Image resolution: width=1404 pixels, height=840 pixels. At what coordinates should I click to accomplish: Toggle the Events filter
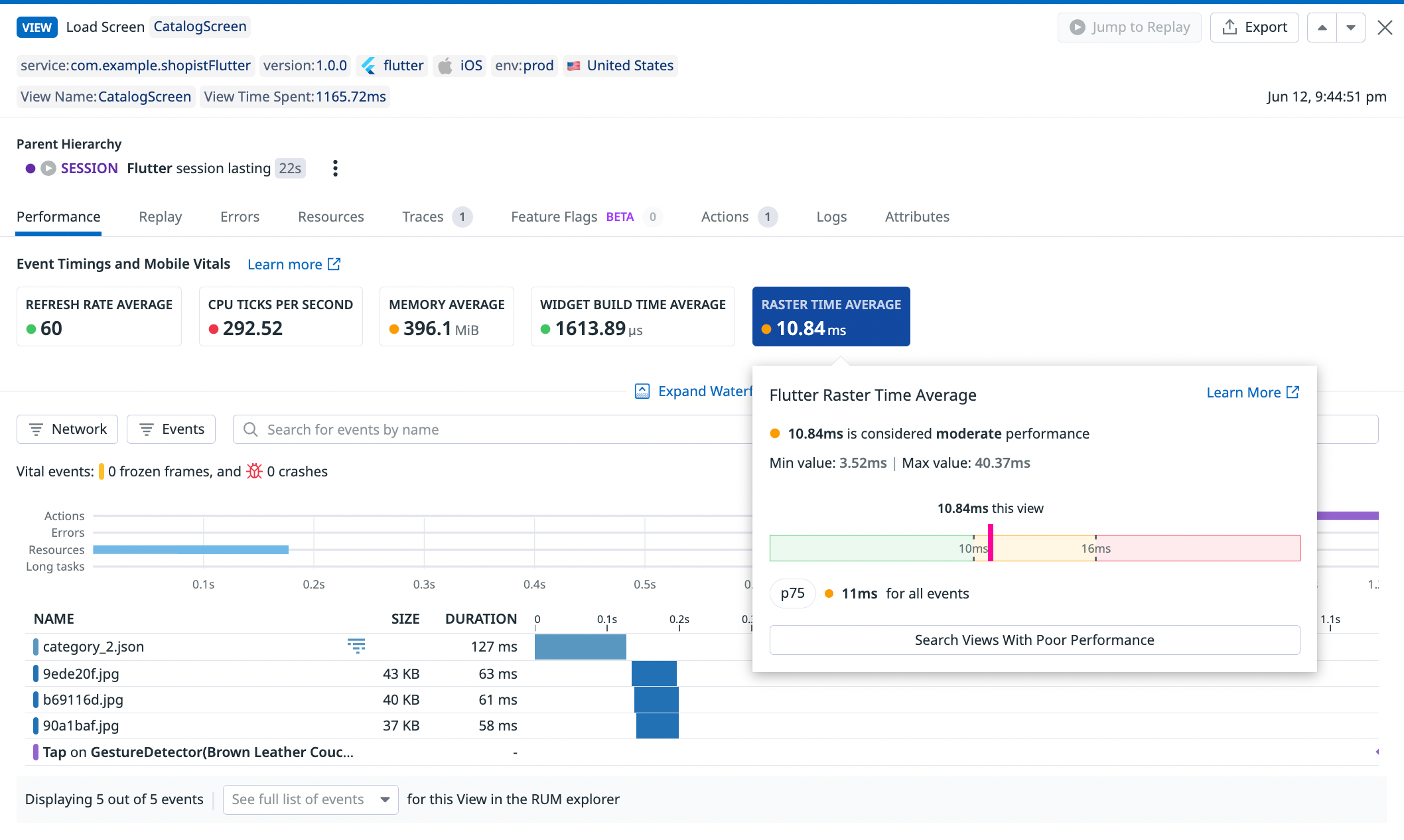point(171,429)
